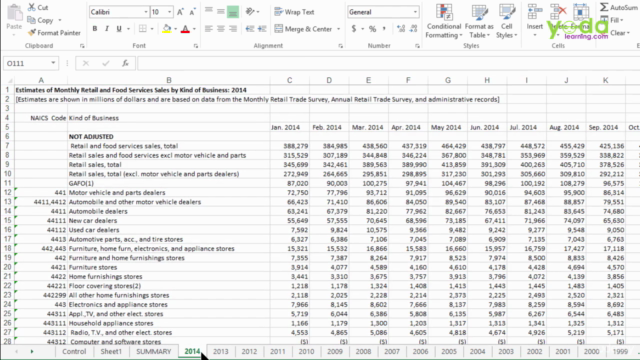Click Merge & Center
Image resolution: width=640 pixels, height=360 pixels.
coord(303,29)
